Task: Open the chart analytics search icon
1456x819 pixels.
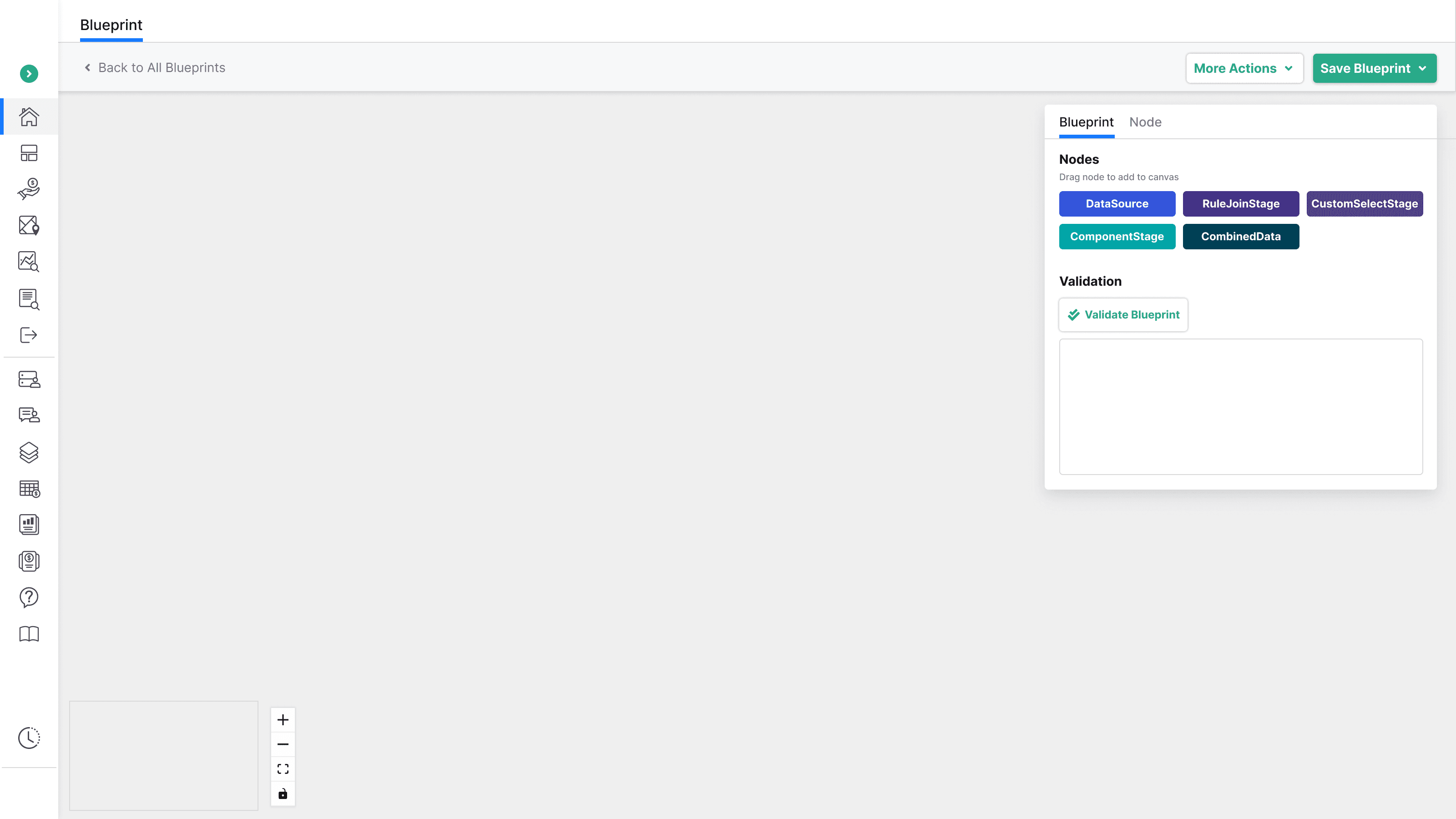Action: (29, 262)
